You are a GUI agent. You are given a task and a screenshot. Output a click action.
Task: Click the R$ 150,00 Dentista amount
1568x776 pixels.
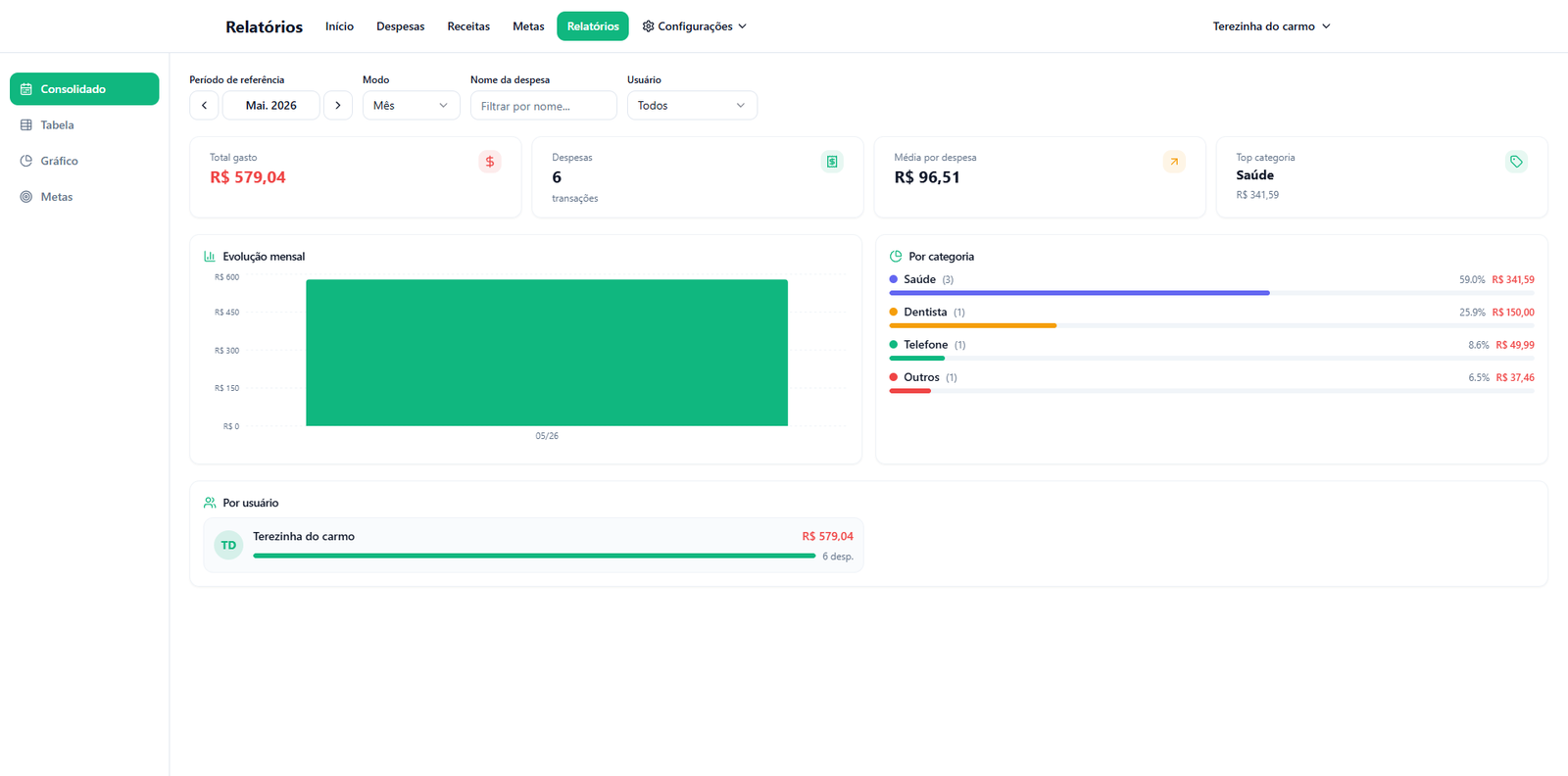1513,313
